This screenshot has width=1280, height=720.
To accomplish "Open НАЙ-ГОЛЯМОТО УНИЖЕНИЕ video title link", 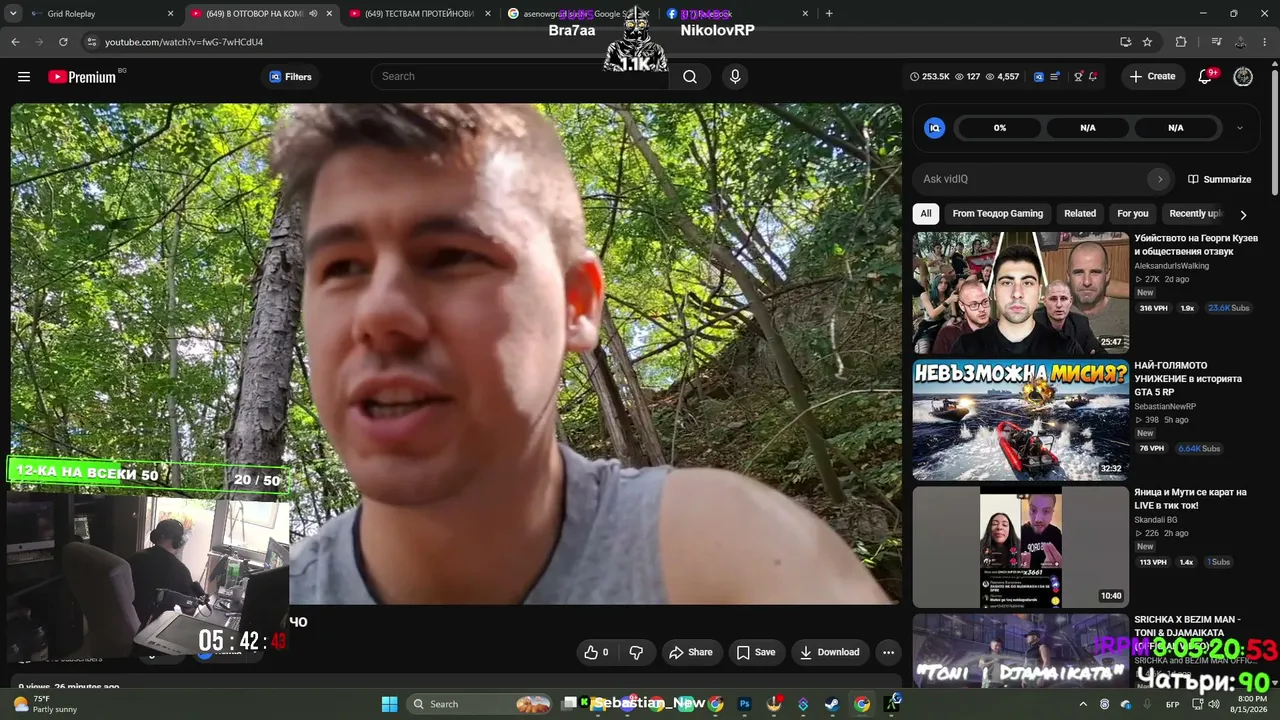I will [1188, 379].
